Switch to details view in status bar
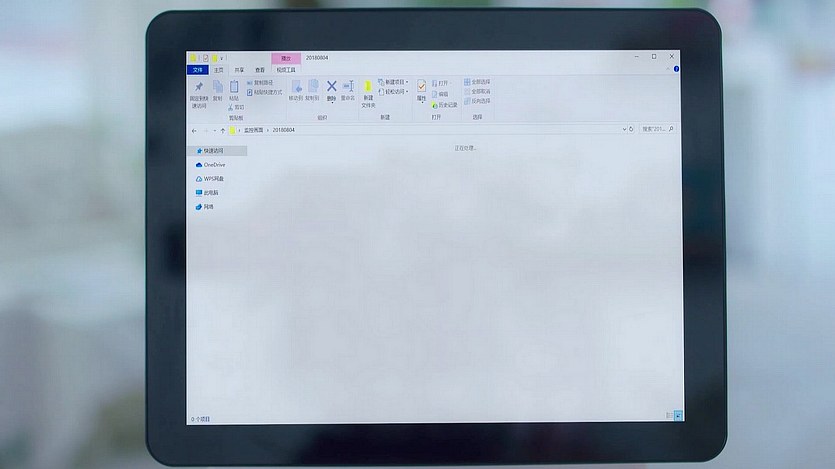 pyautogui.click(x=669, y=416)
